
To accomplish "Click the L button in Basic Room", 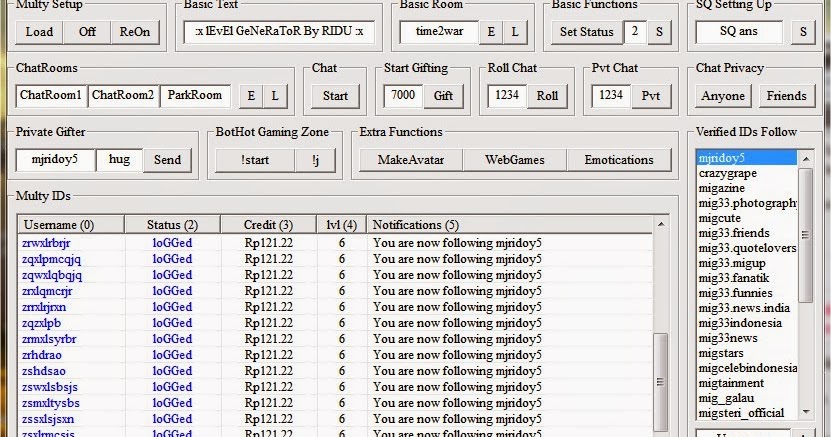I will click(x=515, y=32).
